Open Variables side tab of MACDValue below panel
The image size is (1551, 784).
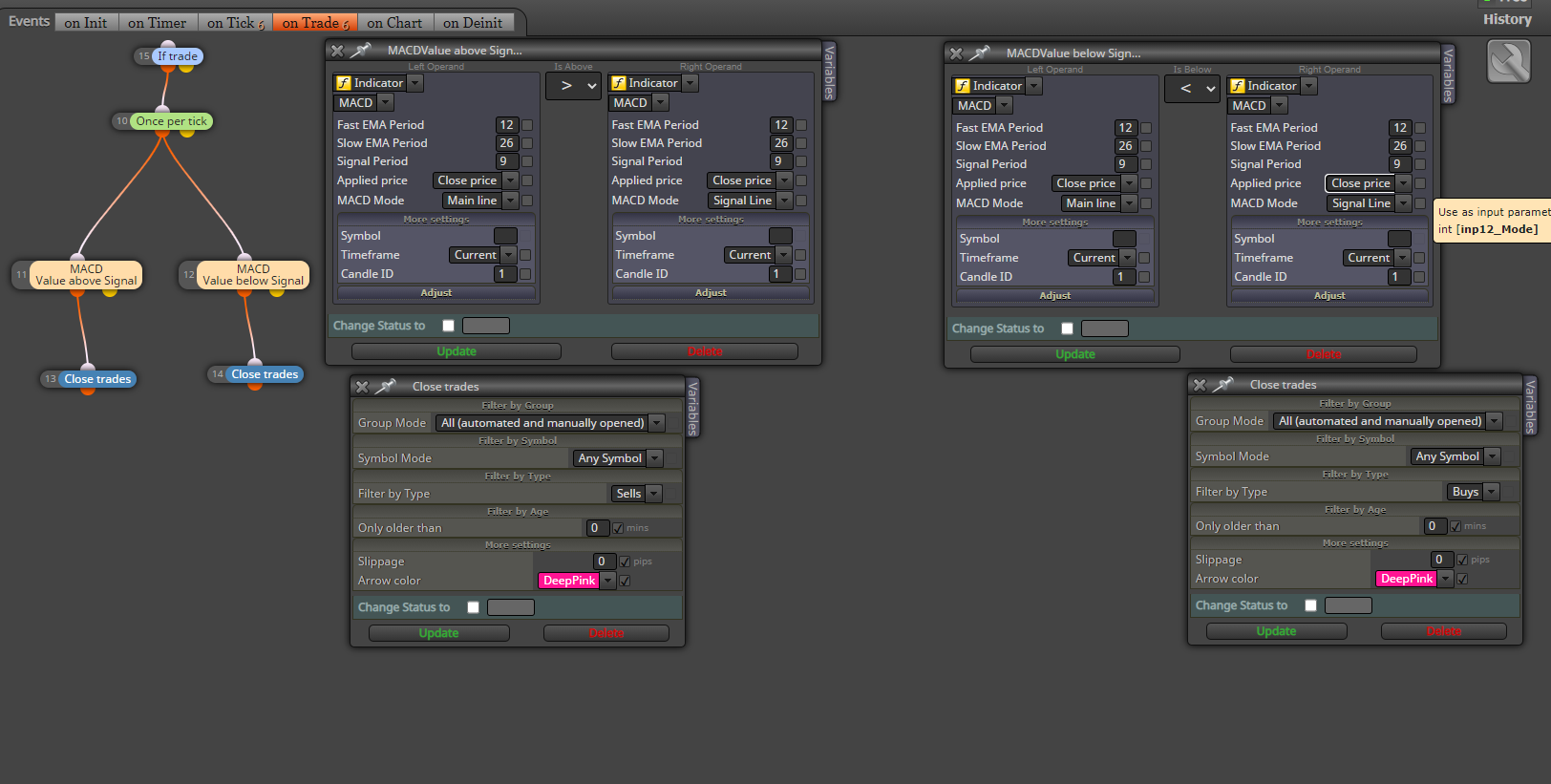[1448, 74]
